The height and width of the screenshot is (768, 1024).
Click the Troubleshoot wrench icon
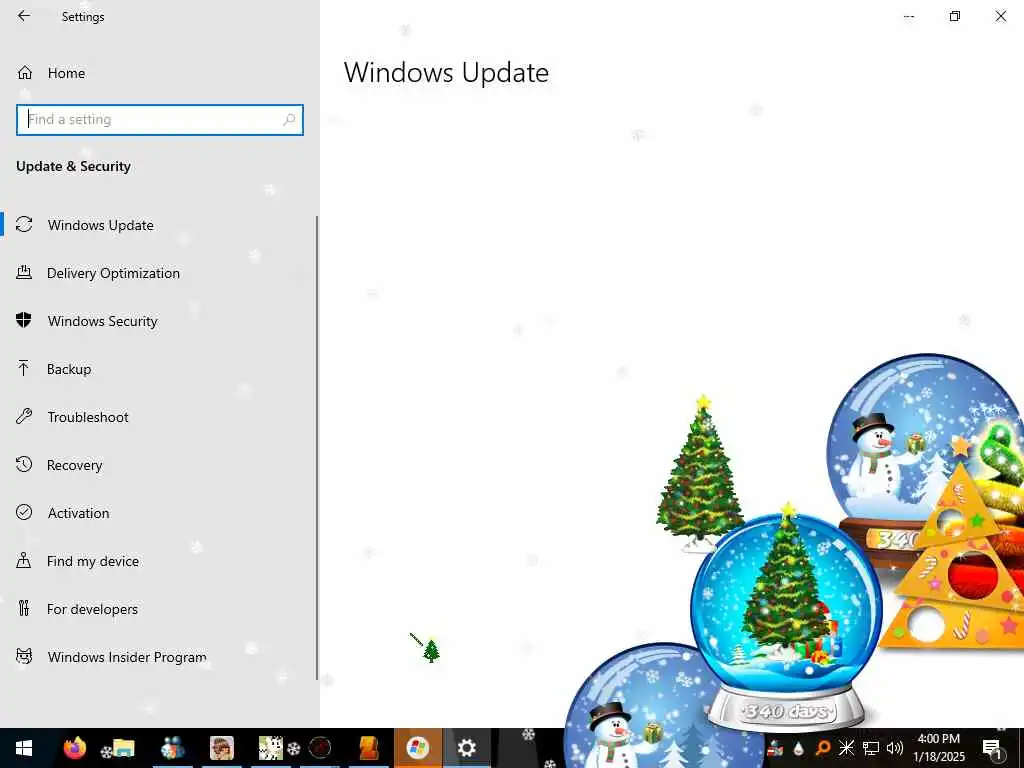pos(24,417)
